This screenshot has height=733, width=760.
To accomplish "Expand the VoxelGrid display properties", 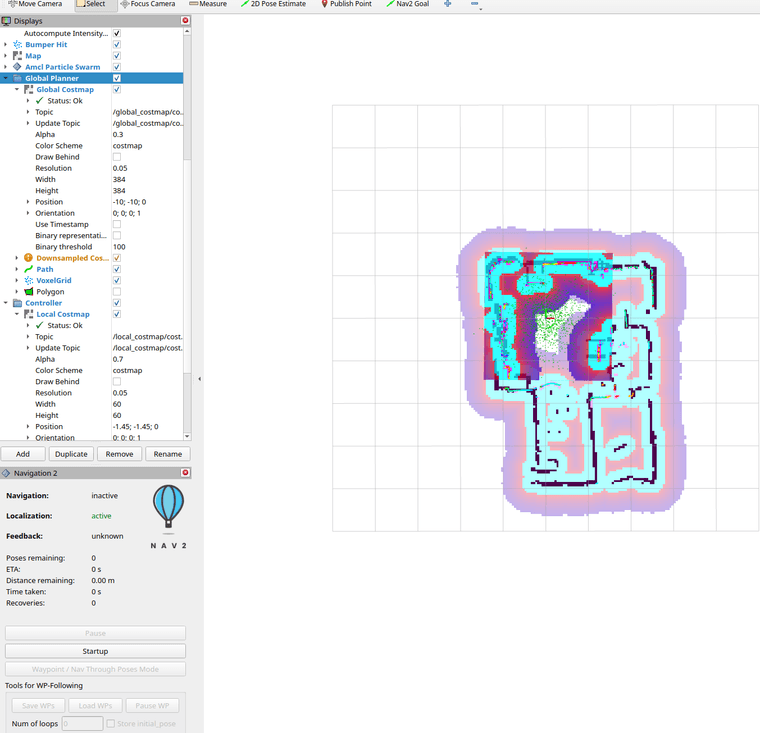I will point(16,280).
